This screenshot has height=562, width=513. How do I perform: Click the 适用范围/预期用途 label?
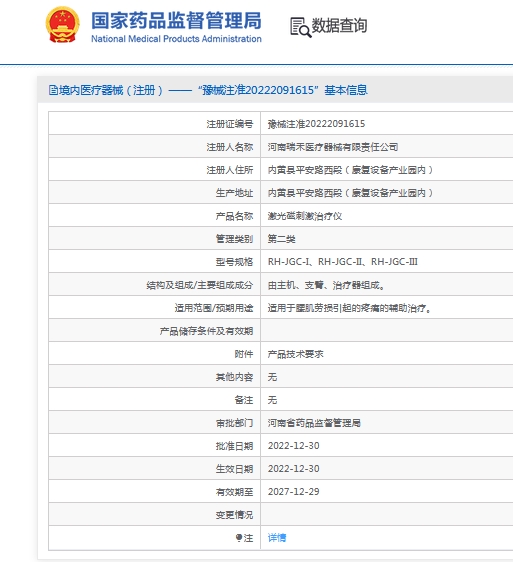click(x=214, y=308)
